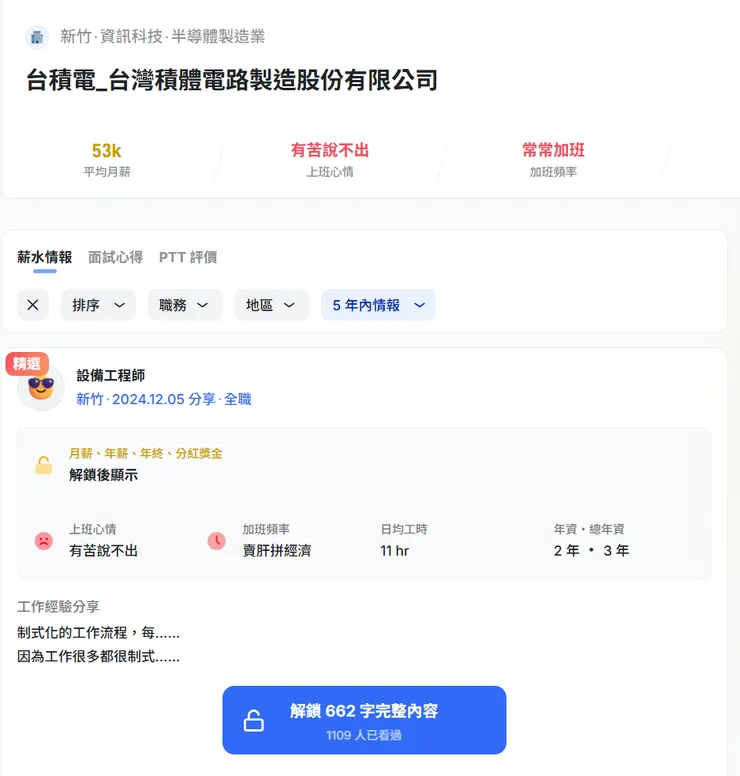Switch to the 薪水情報 tab
The image size is (740, 776).
[x=45, y=257]
